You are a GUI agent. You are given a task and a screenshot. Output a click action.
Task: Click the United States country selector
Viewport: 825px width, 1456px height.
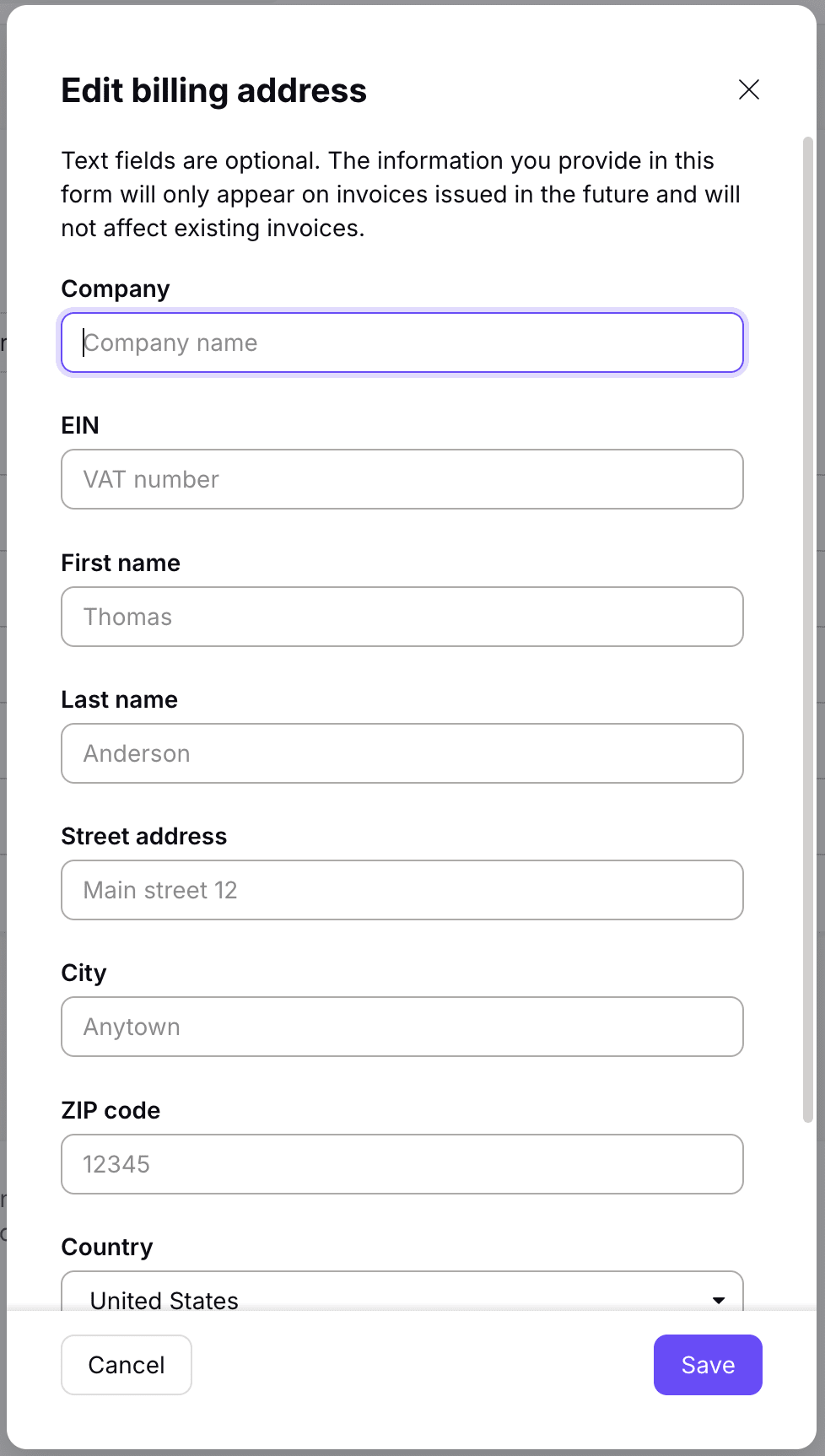(402, 1299)
